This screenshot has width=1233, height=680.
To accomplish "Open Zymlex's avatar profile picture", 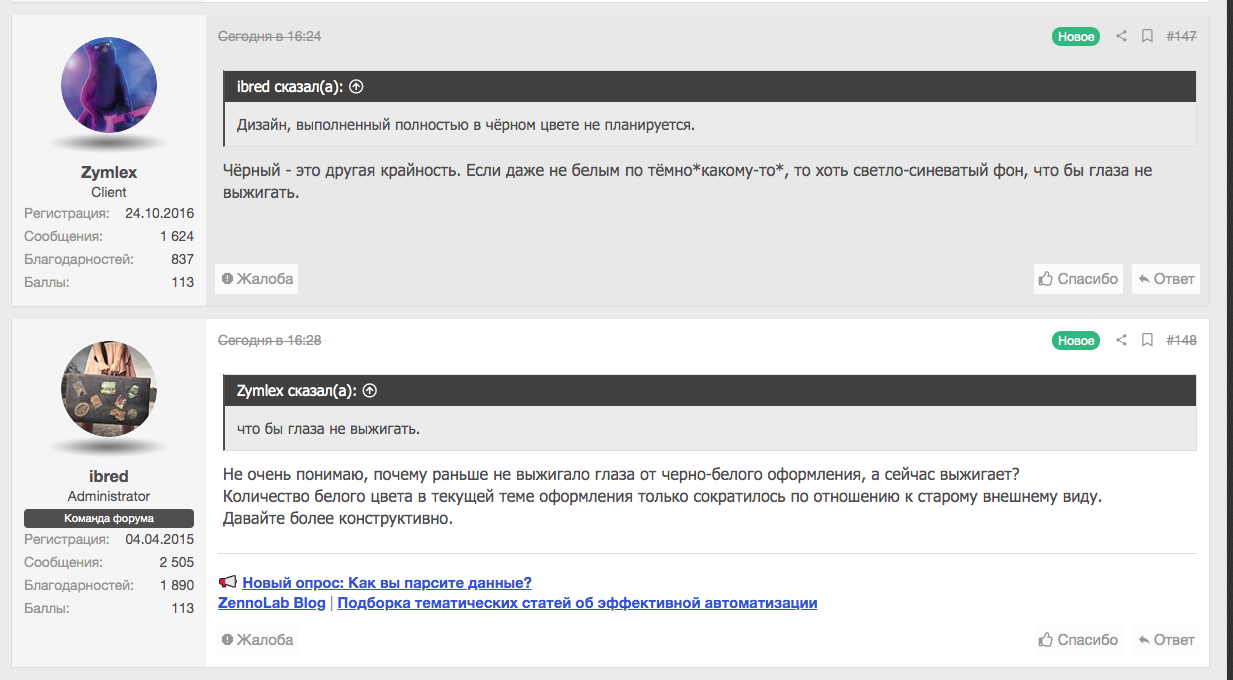I will tap(109, 86).
